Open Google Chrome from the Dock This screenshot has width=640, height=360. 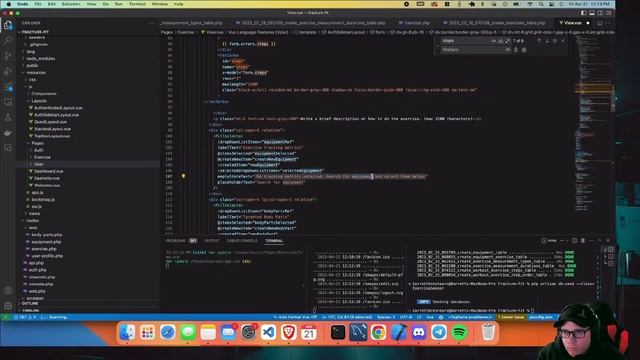[x=378, y=332]
